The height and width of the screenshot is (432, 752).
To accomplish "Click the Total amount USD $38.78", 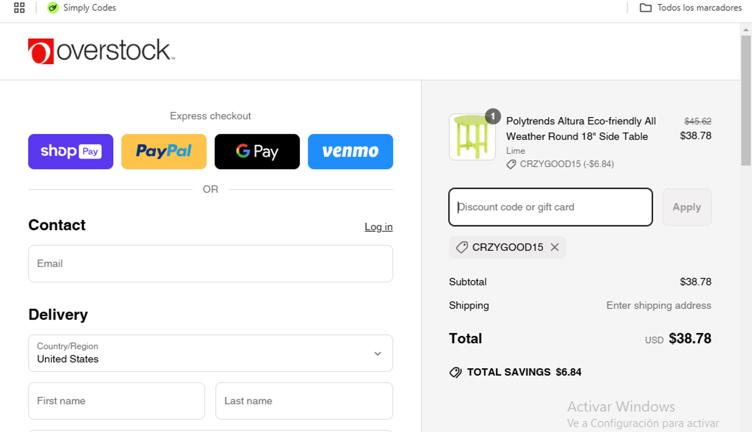I will pyautogui.click(x=678, y=339).
